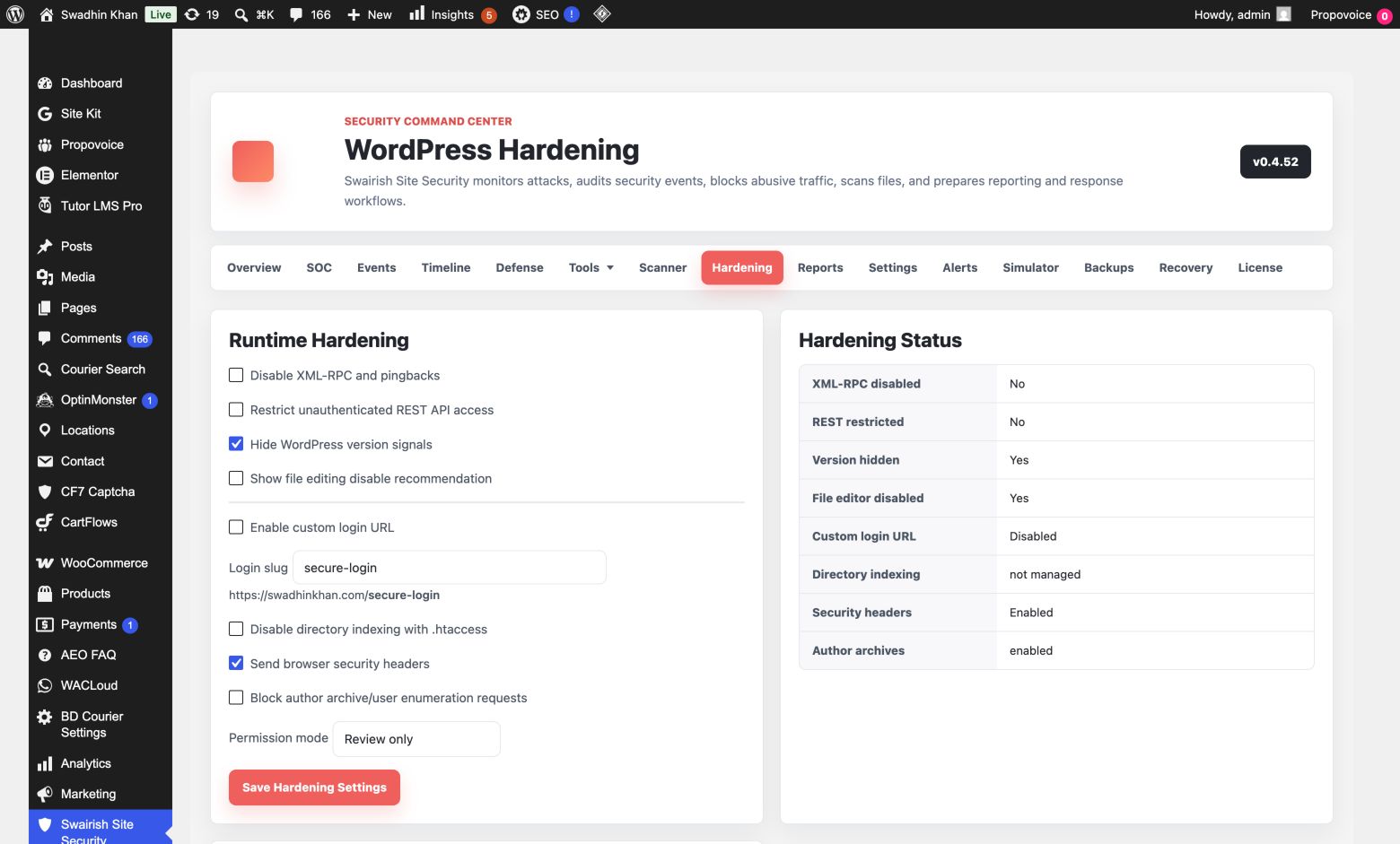The width and height of the screenshot is (1400, 844).
Task: Enable Disable XML-RPC and pingbacks checkbox
Action: 236,375
